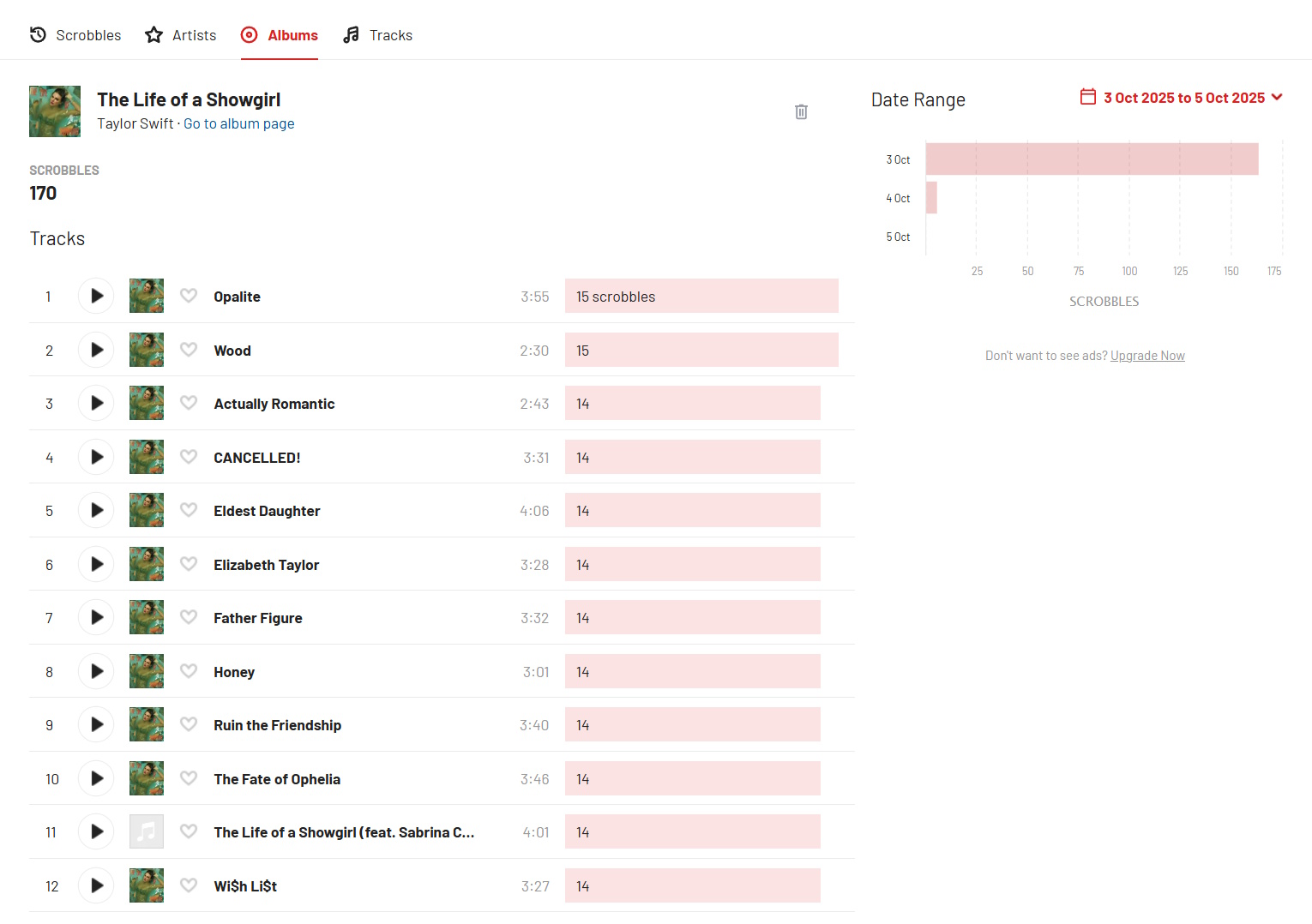
Task: Toggle heart for Actually Romantic
Action: (x=189, y=403)
